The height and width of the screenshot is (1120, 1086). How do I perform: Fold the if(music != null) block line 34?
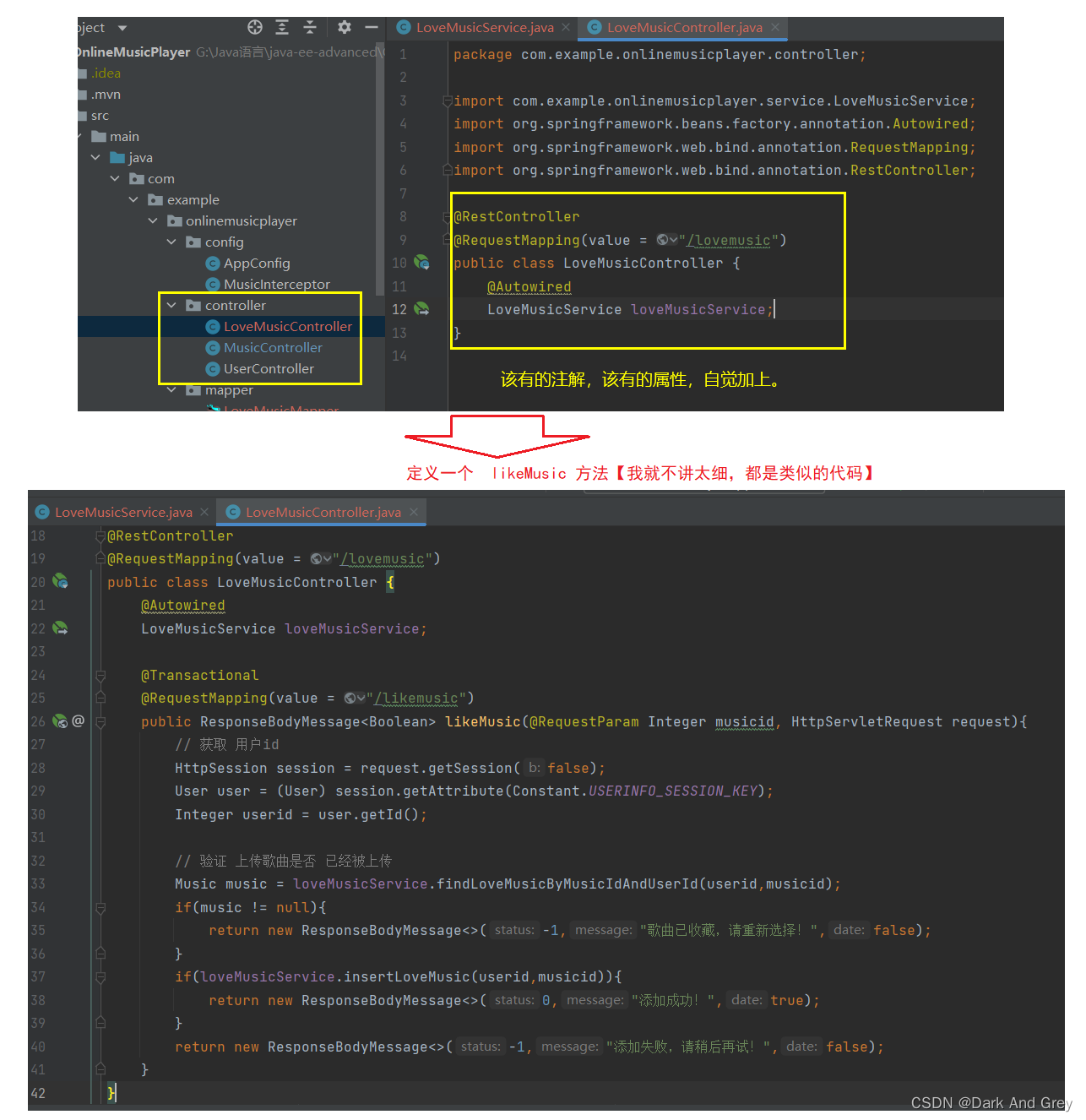(100, 907)
